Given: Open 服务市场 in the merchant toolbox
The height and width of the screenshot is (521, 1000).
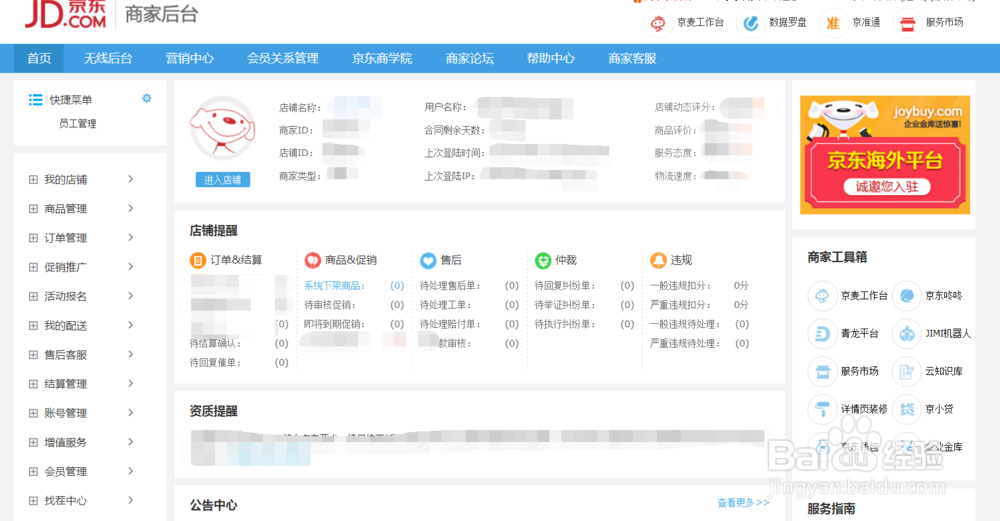Looking at the screenshot, I should (822, 371).
